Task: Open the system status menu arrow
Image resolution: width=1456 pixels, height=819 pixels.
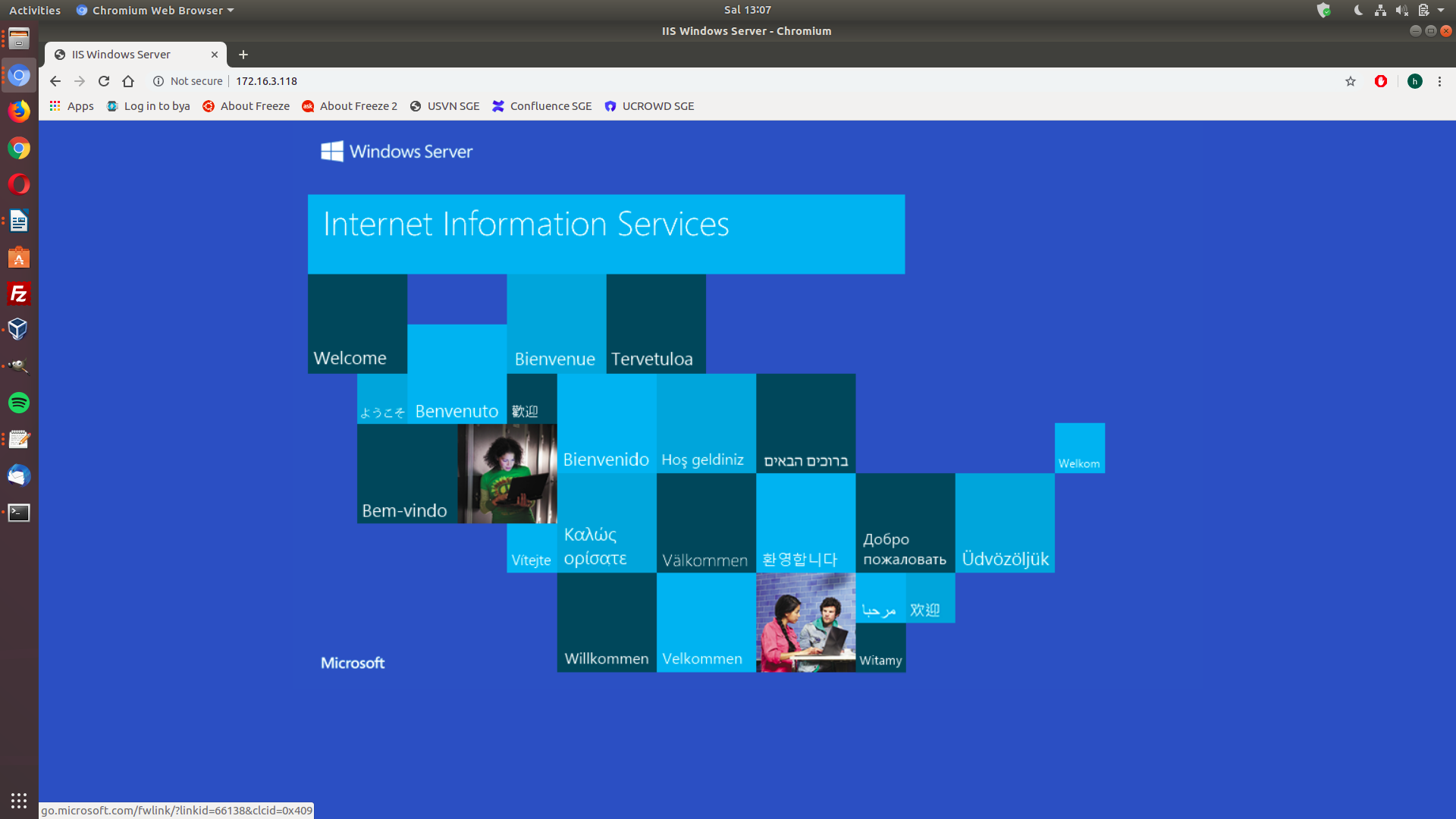Action: click(1441, 10)
